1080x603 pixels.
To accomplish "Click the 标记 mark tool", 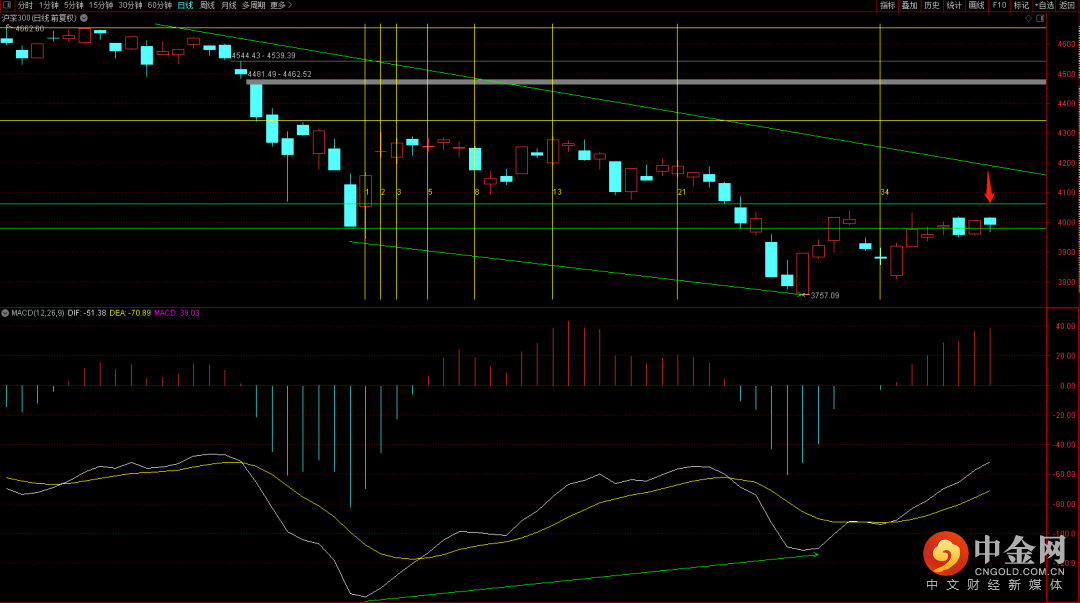I will [x=1021, y=5].
